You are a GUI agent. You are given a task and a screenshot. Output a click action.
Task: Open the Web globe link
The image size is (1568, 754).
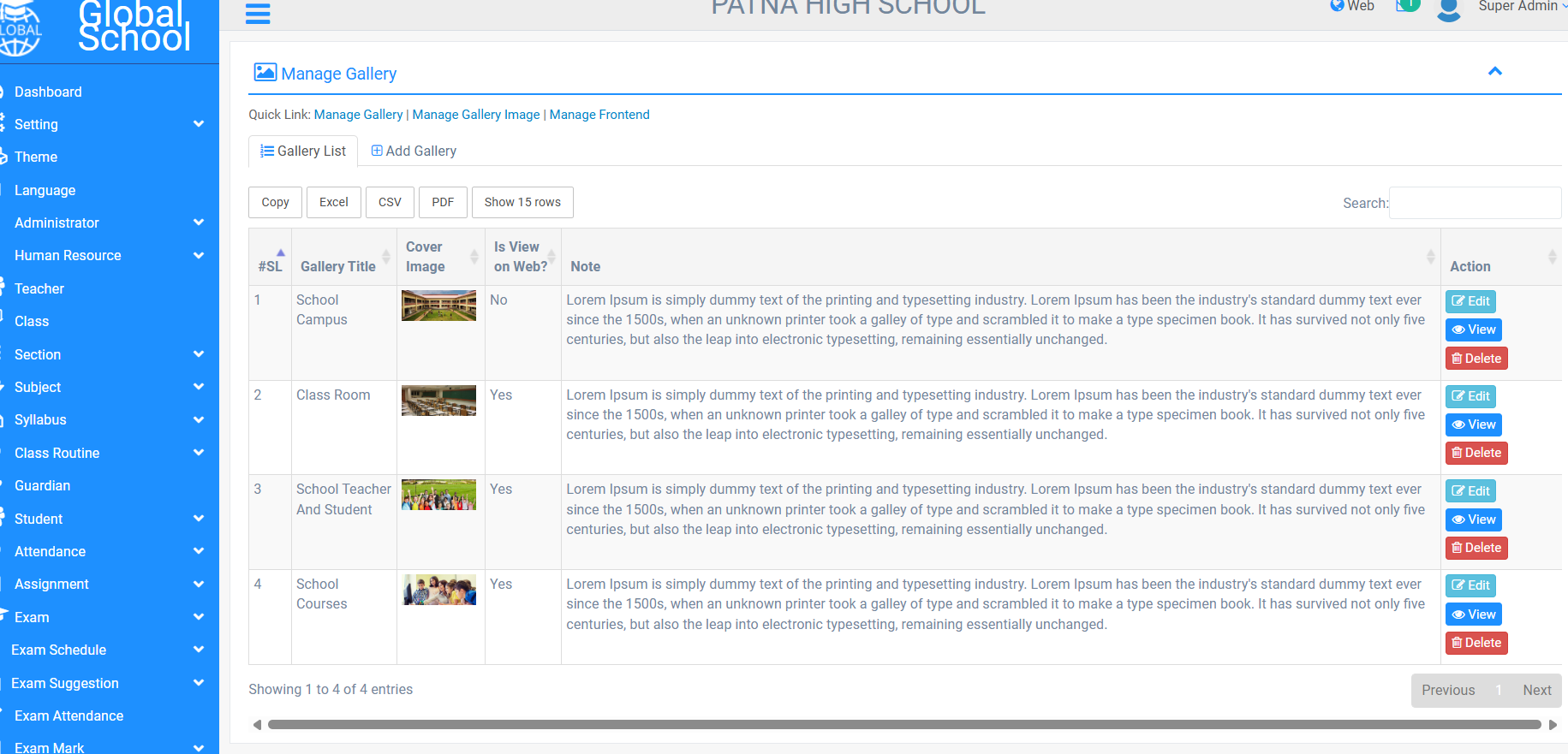point(1352,6)
